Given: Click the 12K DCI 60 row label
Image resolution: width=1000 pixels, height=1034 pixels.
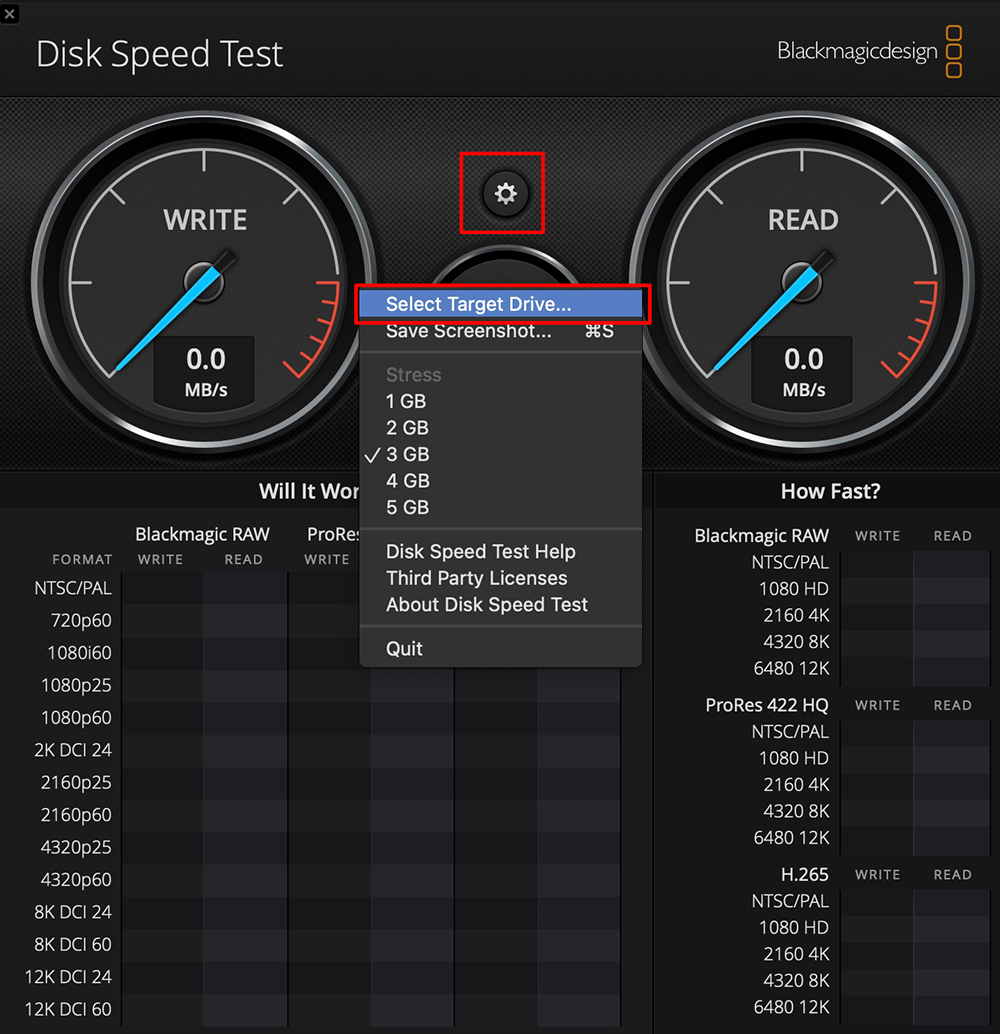Looking at the screenshot, I should pos(68,1009).
